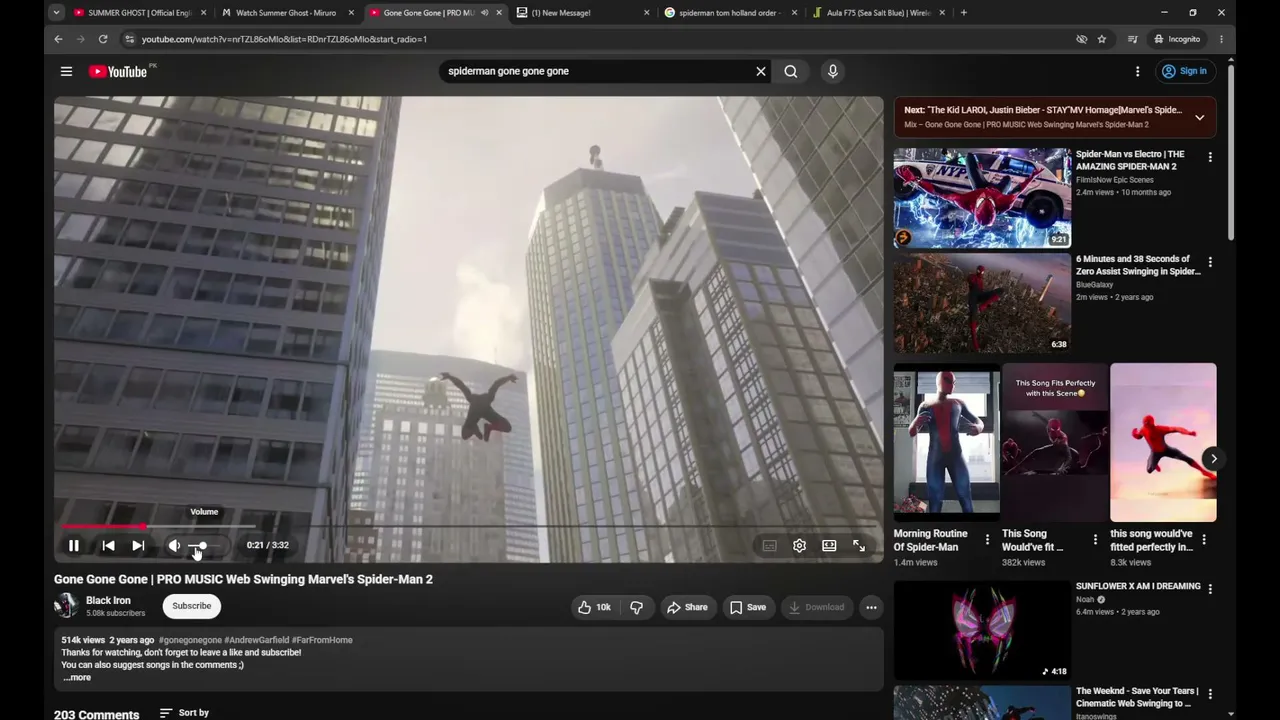Open the Black Iron channel name
Image resolution: width=1280 pixels, height=720 pixels.
(108, 600)
